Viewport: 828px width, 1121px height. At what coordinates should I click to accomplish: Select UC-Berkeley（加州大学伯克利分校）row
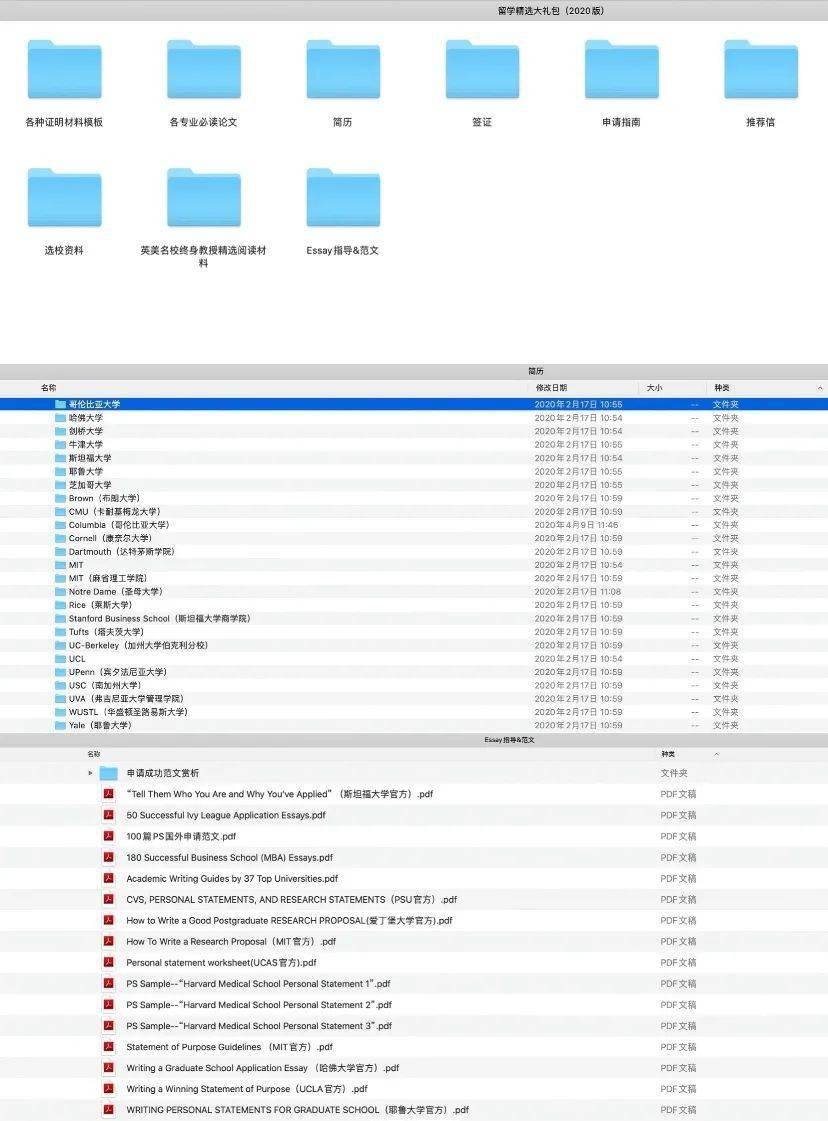coord(414,645)
